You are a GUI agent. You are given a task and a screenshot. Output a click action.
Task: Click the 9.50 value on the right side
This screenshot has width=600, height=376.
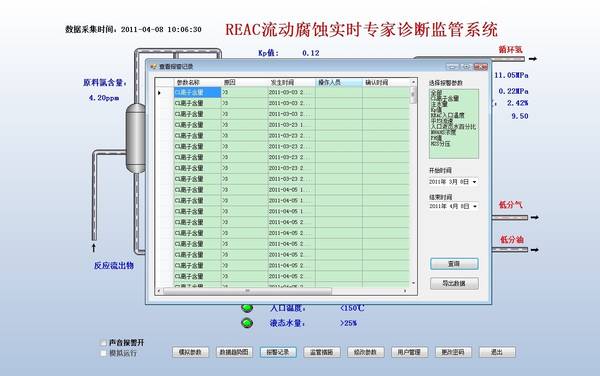click(520, 116)
